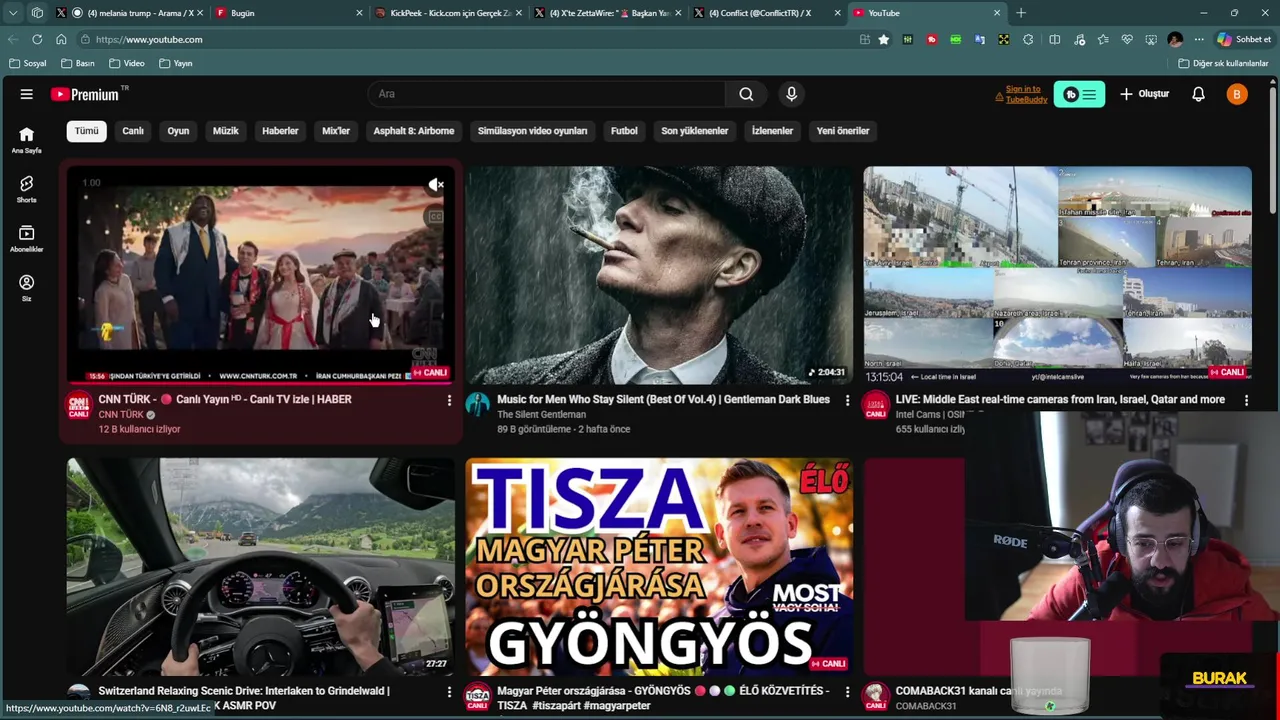1280x720 pixels.
Task: Open options for Middle East cameras video
Action: [x=1246, y=400]
